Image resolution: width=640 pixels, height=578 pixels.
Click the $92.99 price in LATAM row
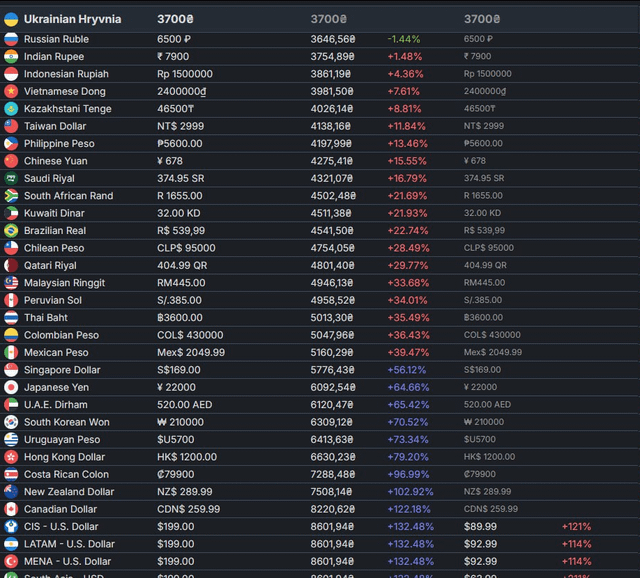point(481,544)
